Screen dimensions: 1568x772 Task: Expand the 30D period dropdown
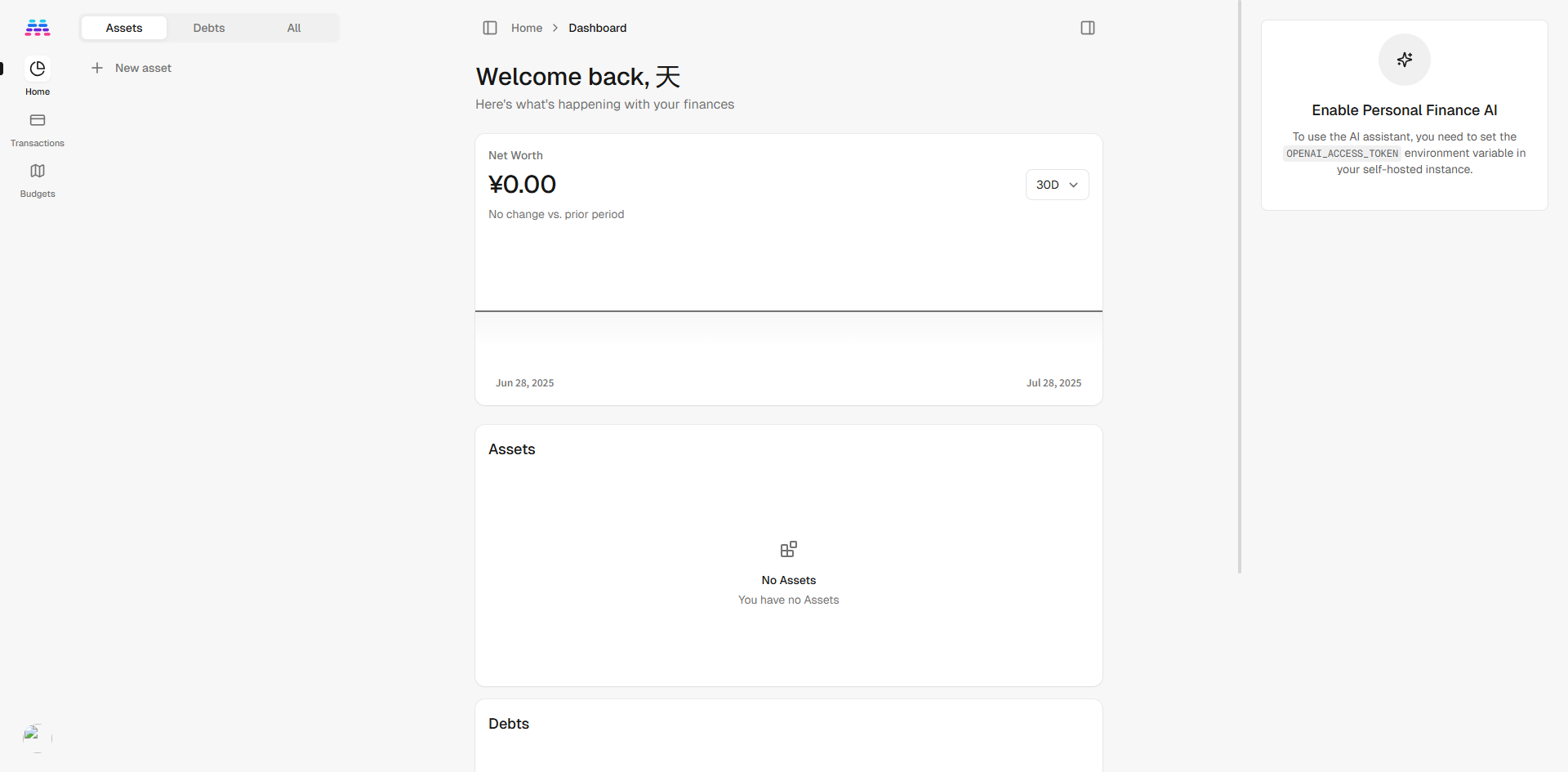click(x=1058, y=185)
